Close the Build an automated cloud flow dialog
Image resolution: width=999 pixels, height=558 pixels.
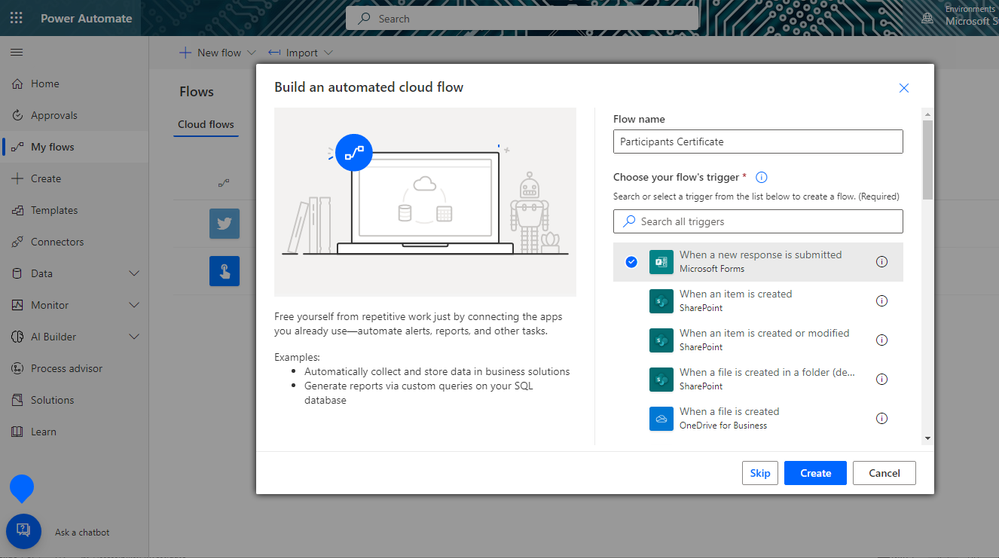tap(903, 88)
